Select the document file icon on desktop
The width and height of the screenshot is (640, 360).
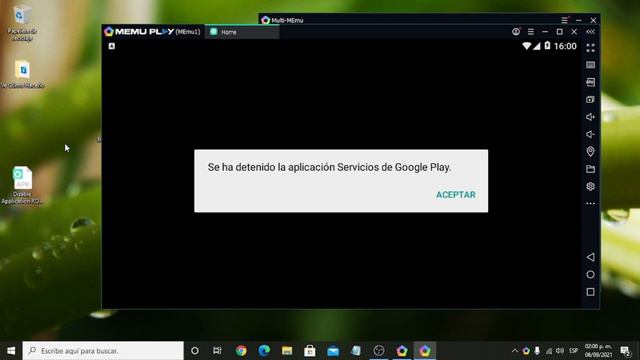coord(22,74)
